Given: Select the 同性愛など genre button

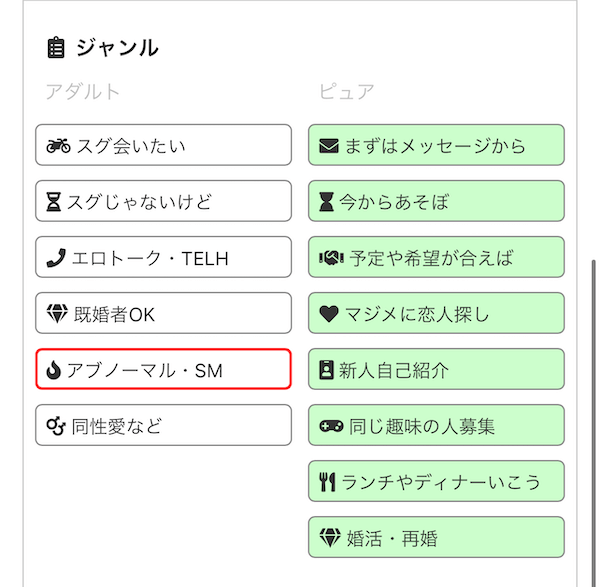Looking at the screenshot, I should tap(163, 425).
